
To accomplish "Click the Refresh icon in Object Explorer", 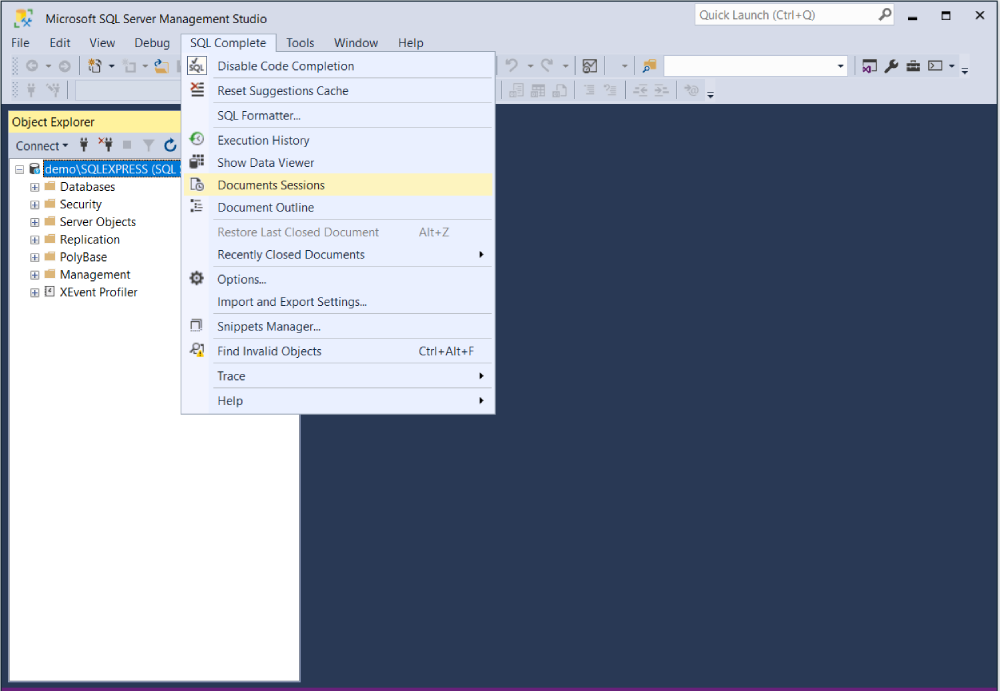I will click(x=170, y=145).
